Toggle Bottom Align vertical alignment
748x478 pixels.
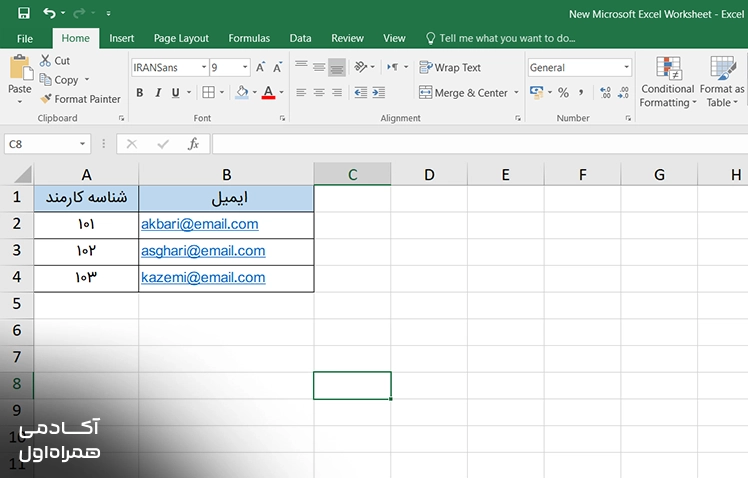pos(337,67)
